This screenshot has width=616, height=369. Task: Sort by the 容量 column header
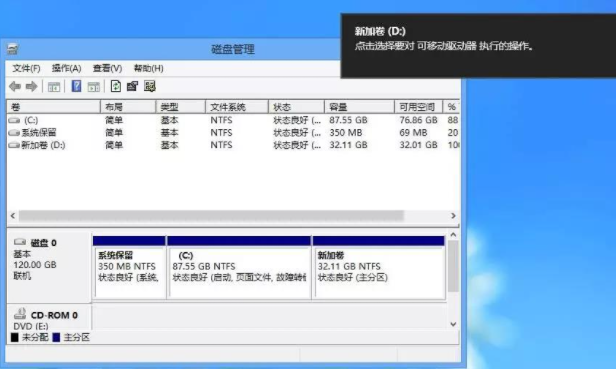coord(359,106)
